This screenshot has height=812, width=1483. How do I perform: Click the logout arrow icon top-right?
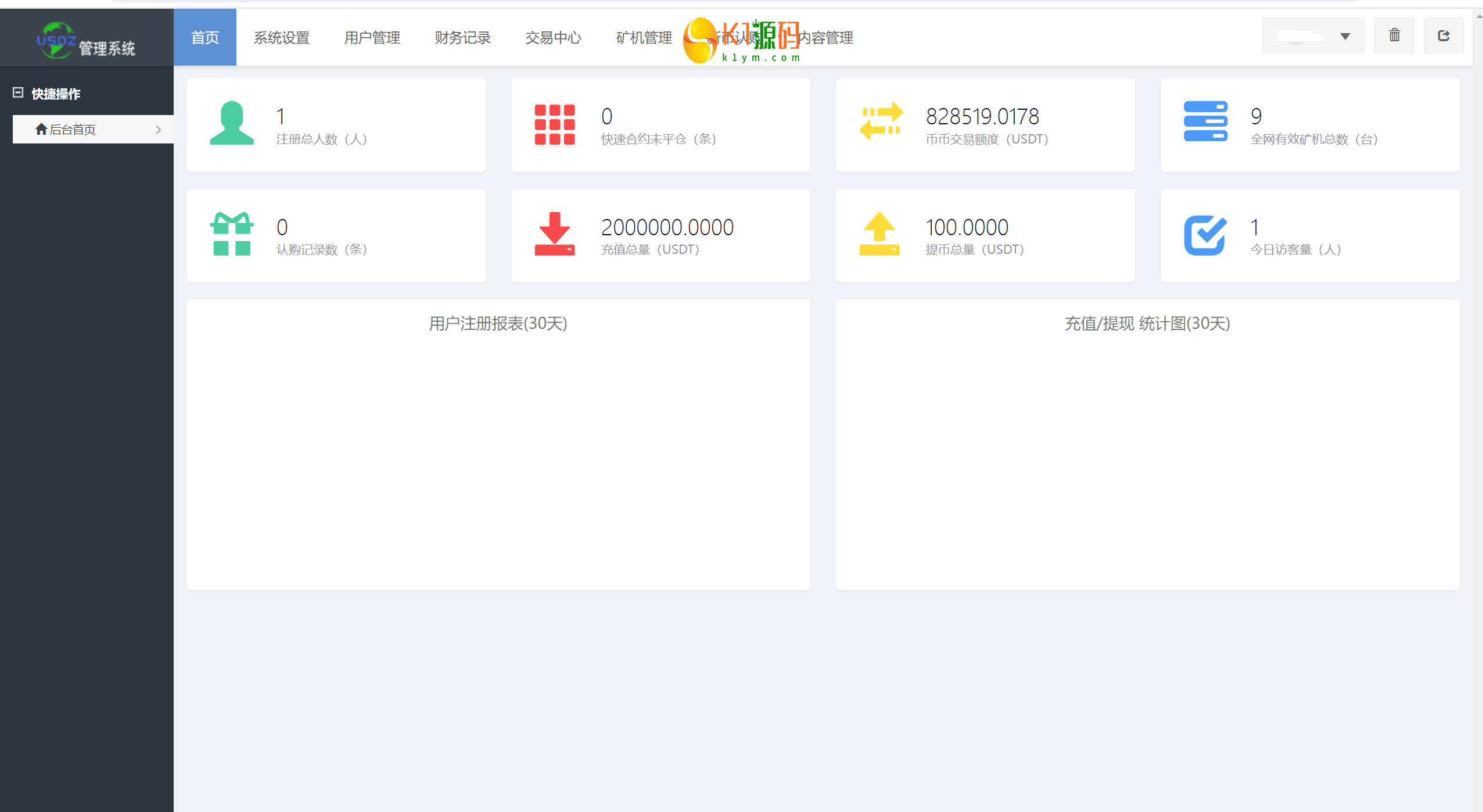(1443, 36)
